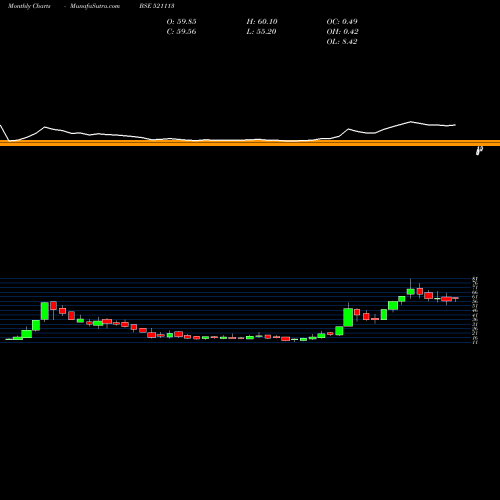
Task: Click the 'OH: 0.42' reading
Action: point(342,32)
